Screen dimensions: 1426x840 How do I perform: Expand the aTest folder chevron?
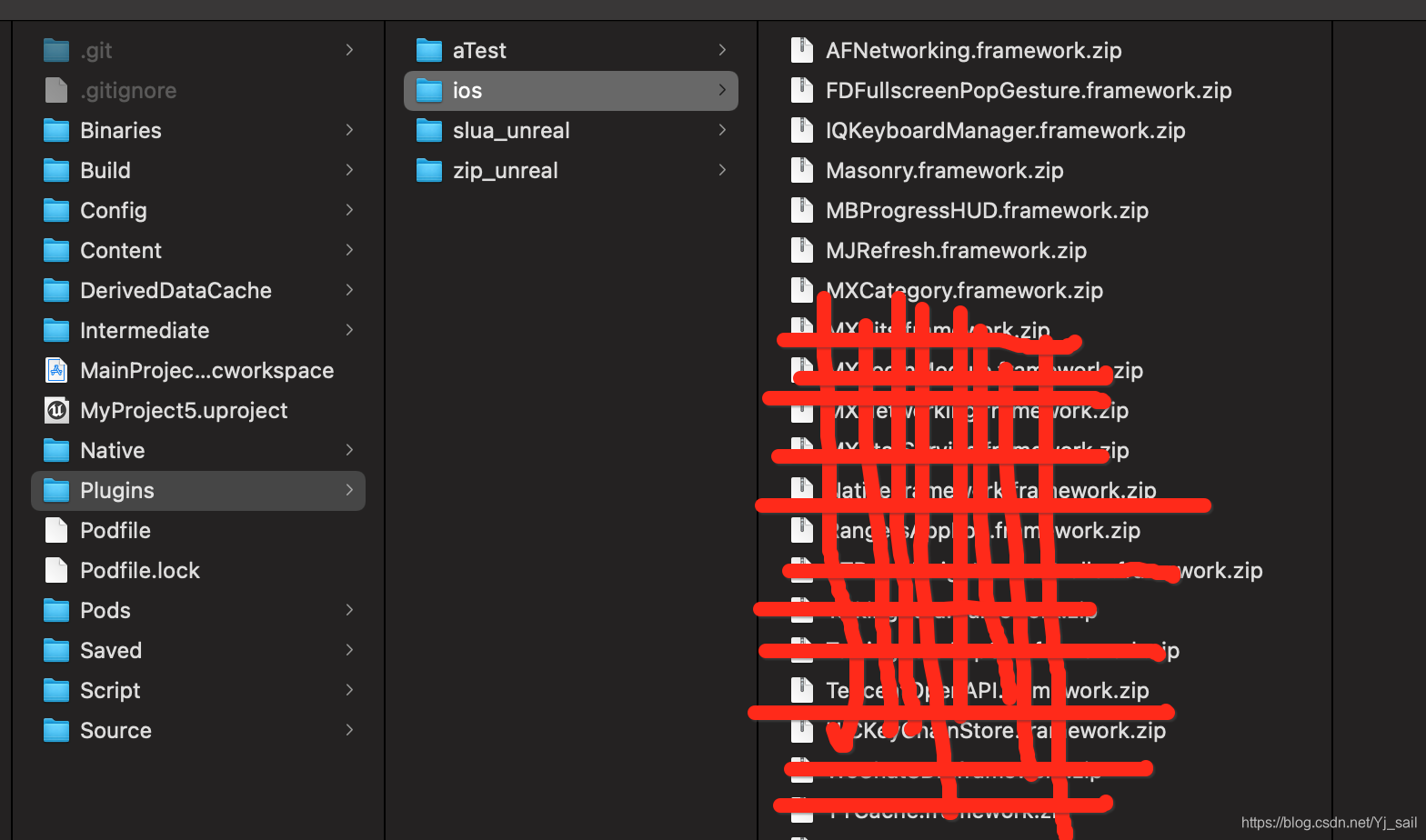click(x=722, y=50)
